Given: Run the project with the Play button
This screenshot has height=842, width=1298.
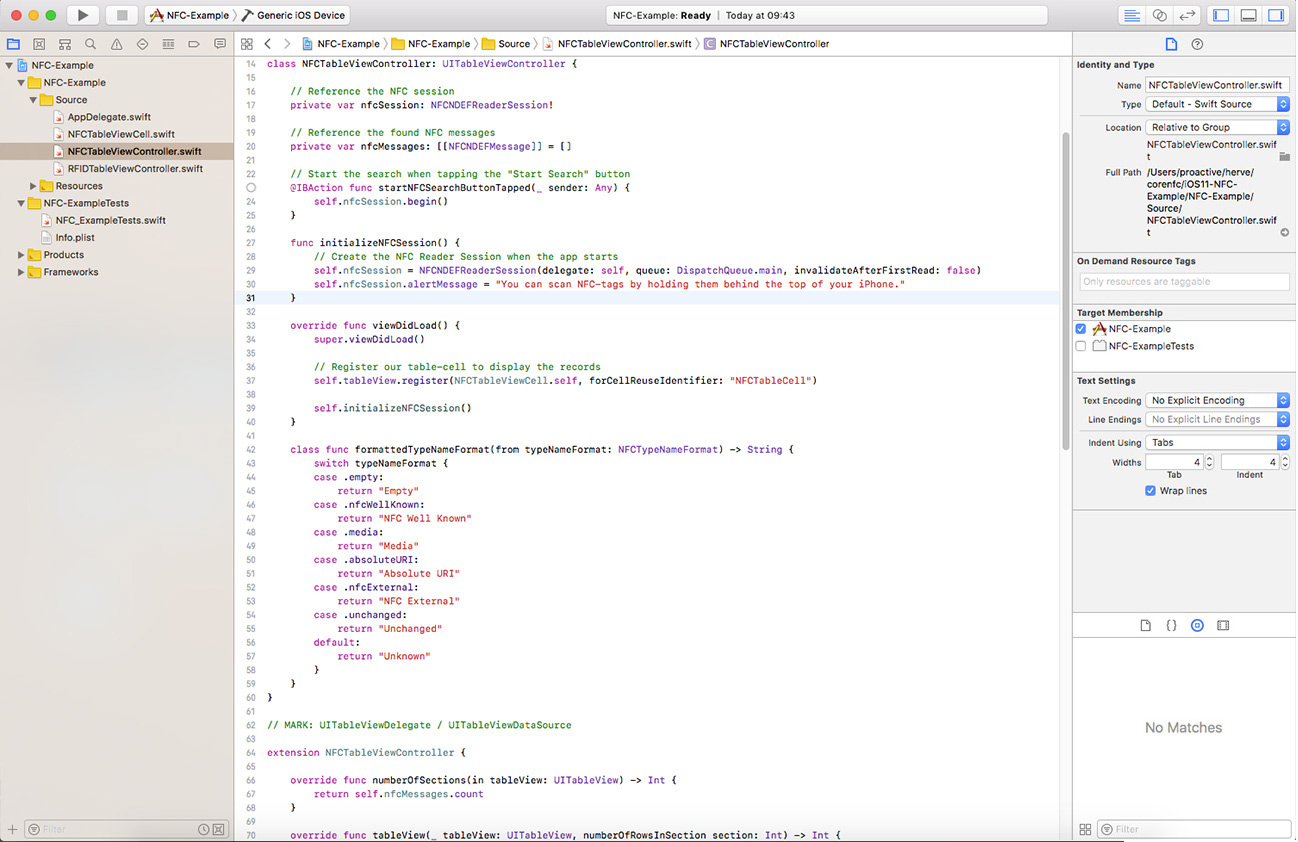Looking at the screenshot, I should tap(83, 15).
